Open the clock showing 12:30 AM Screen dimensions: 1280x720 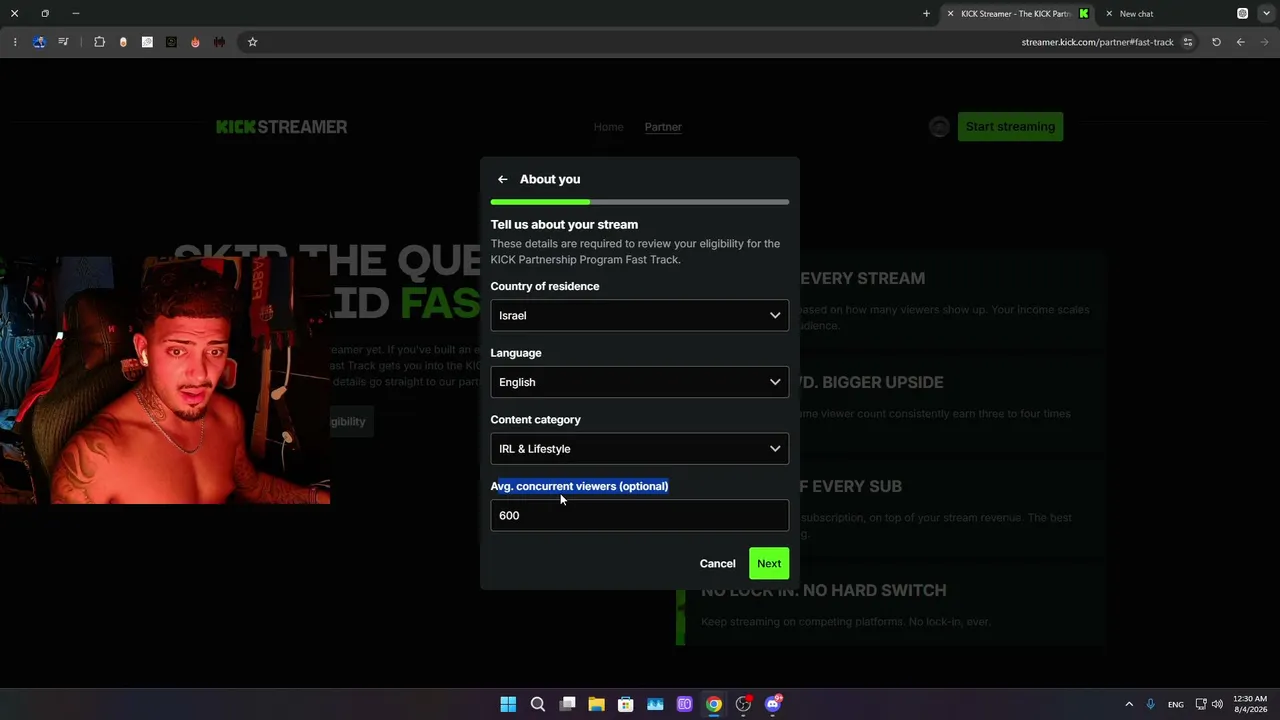coord(1250,704)
